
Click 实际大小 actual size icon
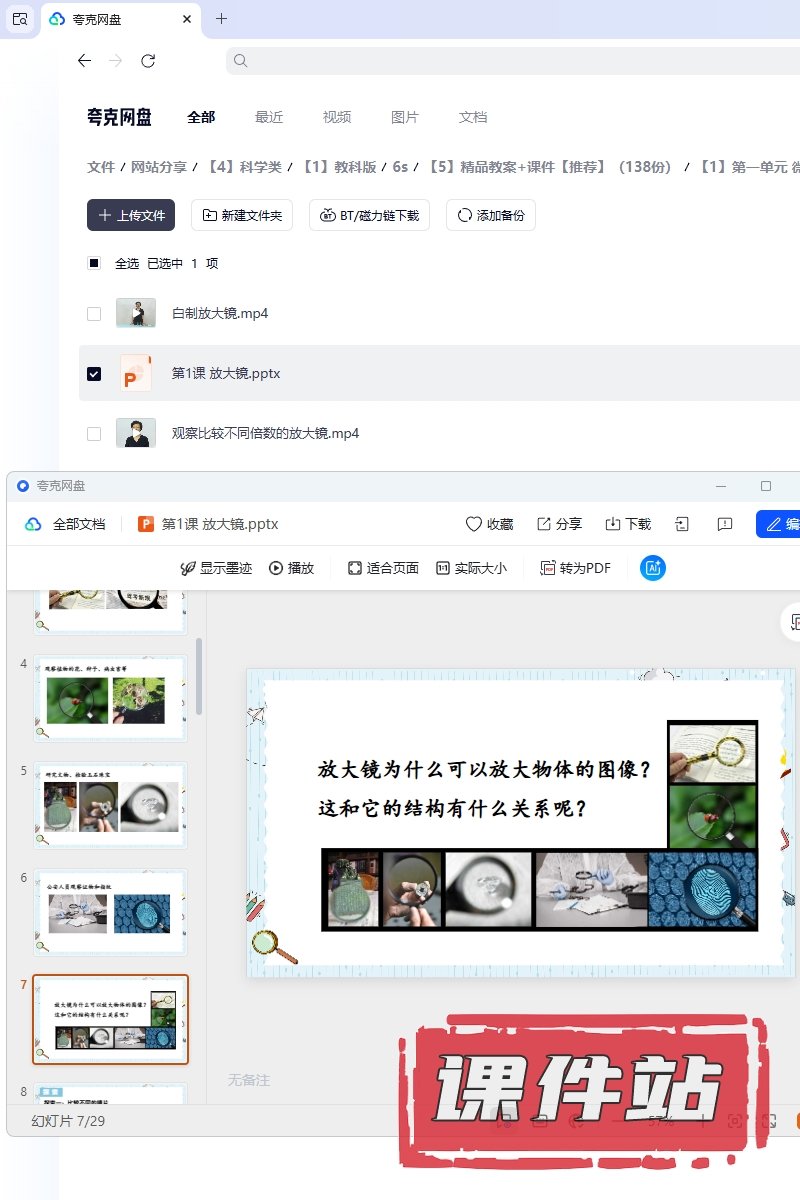coord(443,568)
